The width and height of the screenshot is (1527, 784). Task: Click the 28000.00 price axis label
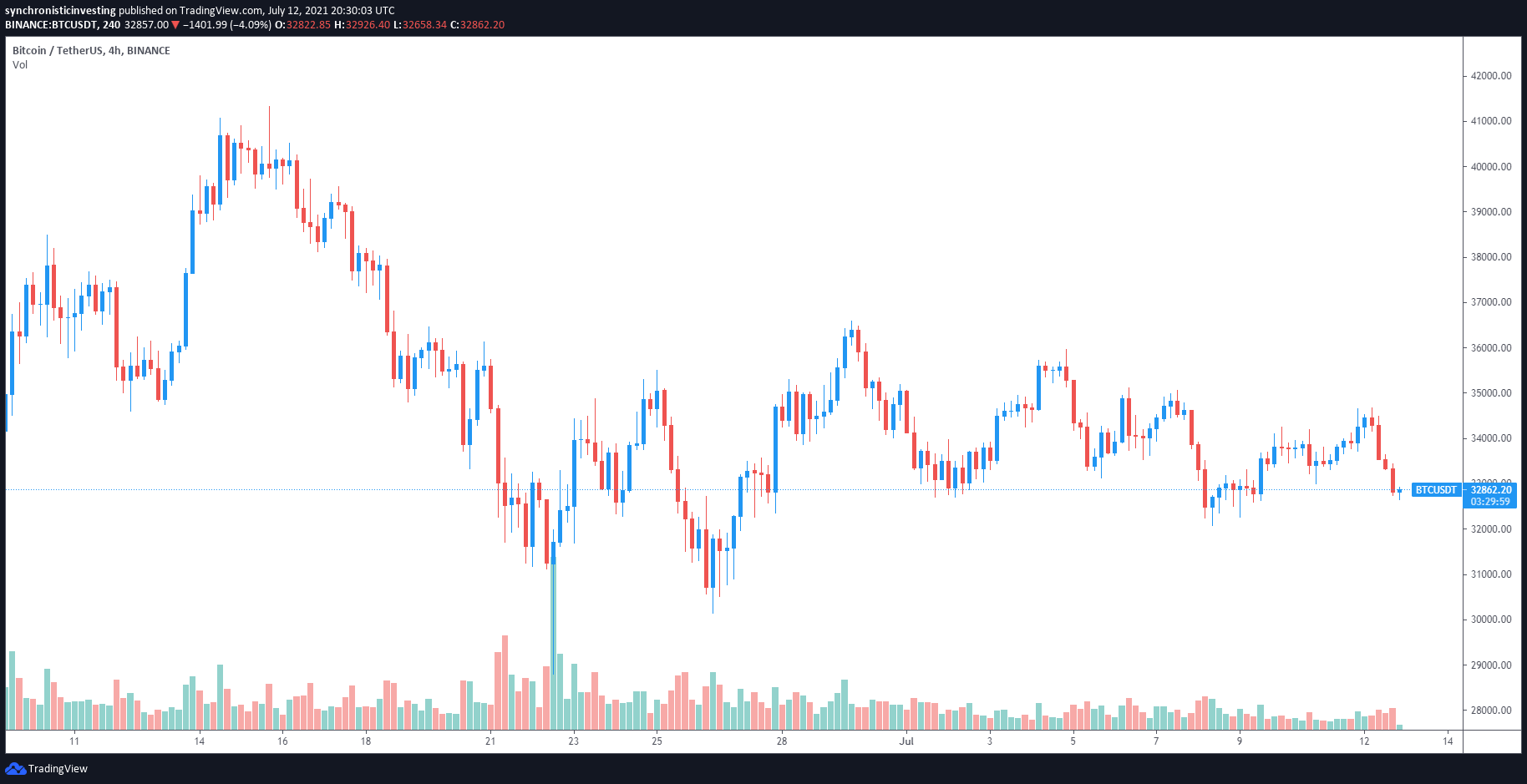coord(1491,711)
